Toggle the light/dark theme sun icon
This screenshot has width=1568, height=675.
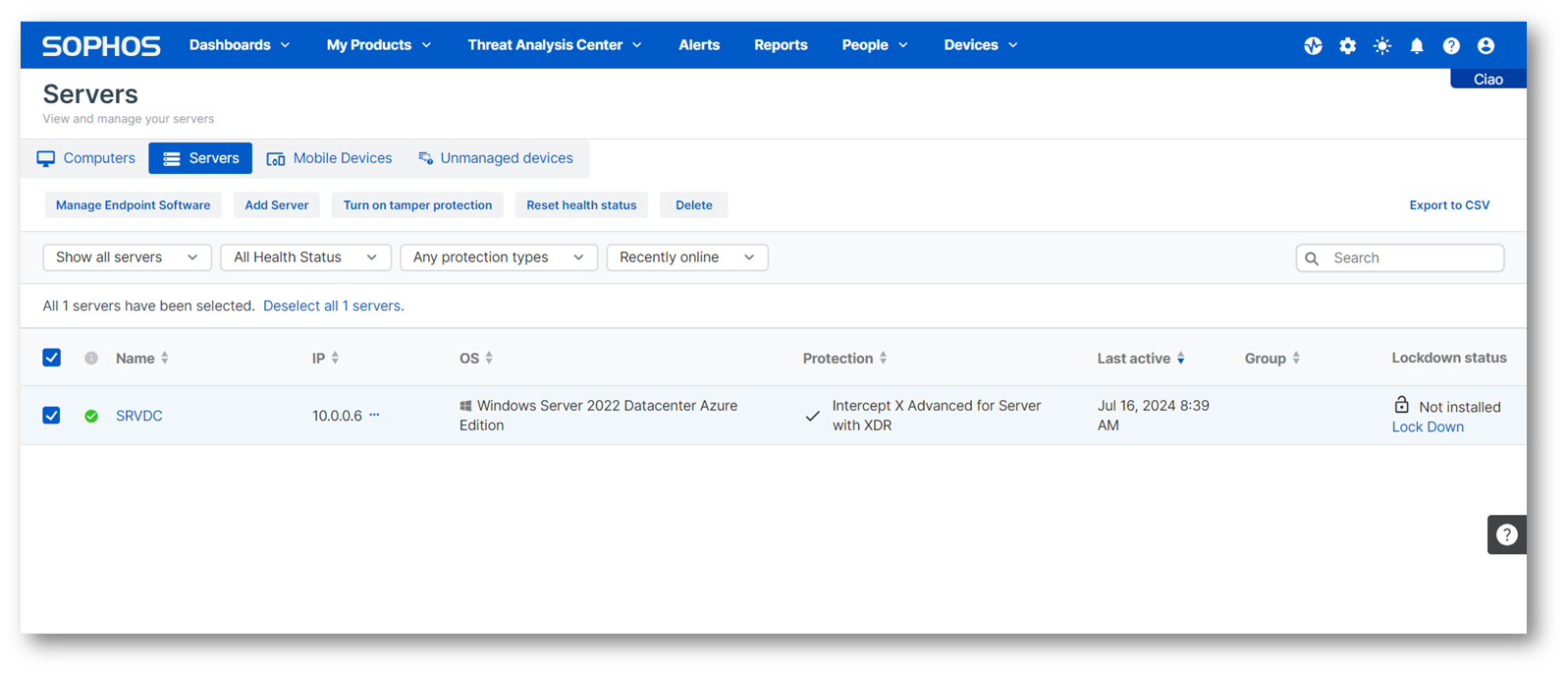[x=1382, y=46]
